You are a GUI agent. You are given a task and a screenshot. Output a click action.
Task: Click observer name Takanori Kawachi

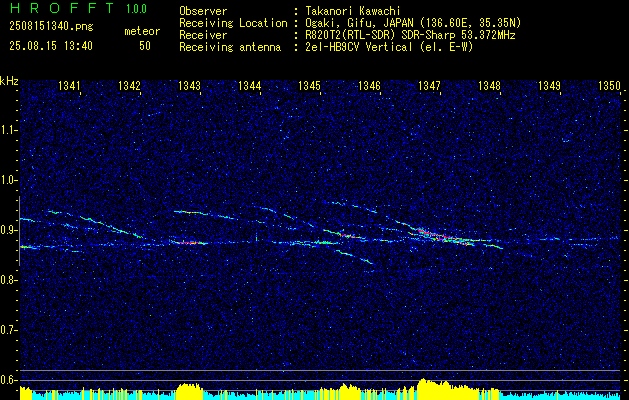(x=353, y=11)
